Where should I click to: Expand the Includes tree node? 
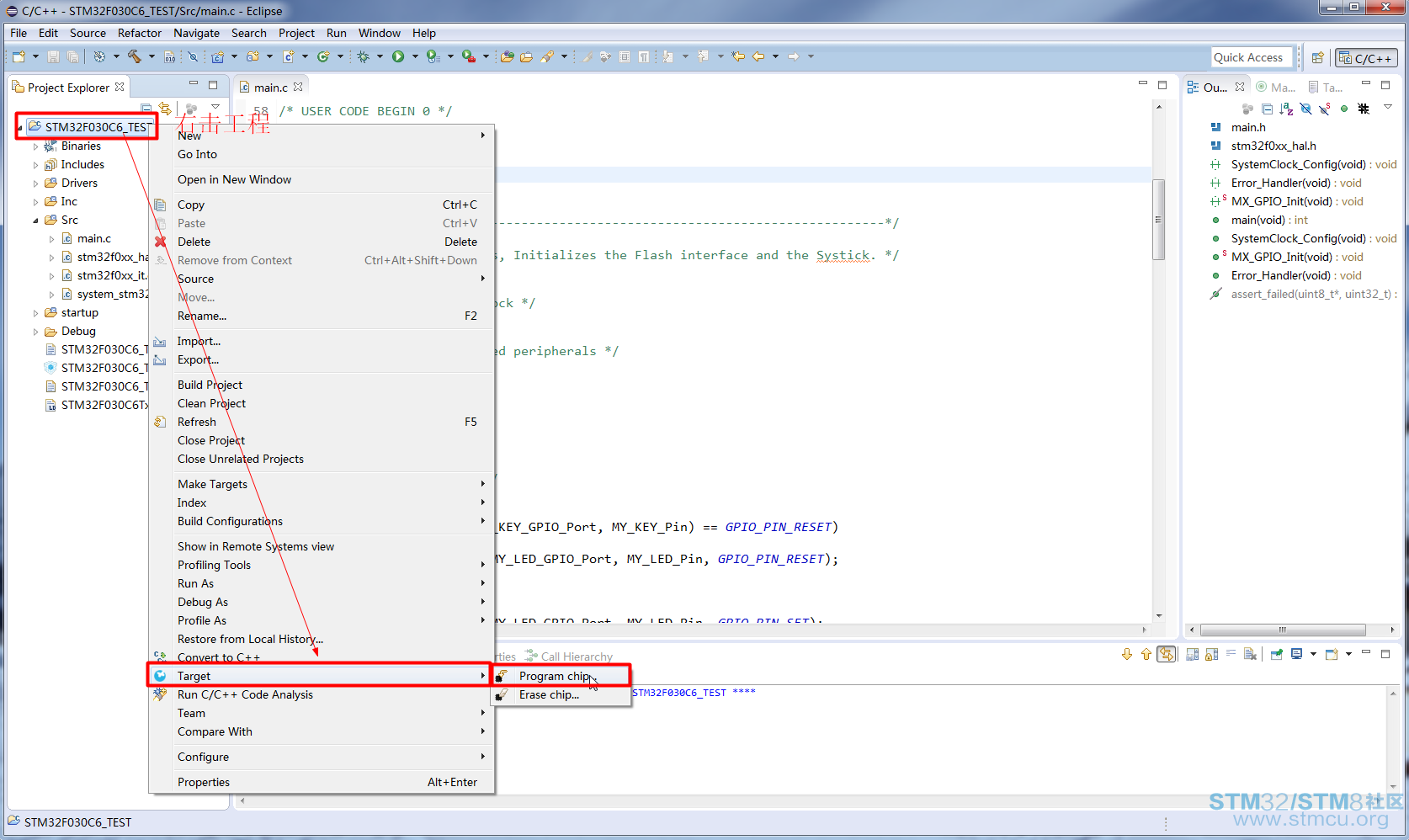tap(35, 165)
